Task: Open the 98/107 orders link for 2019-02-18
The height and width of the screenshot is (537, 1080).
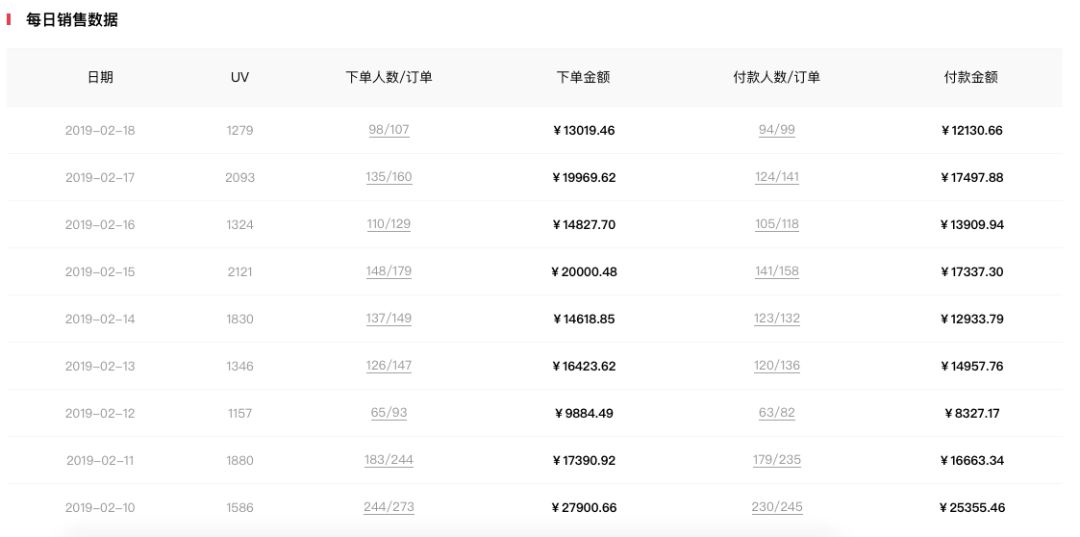Action: click(389, 130)
